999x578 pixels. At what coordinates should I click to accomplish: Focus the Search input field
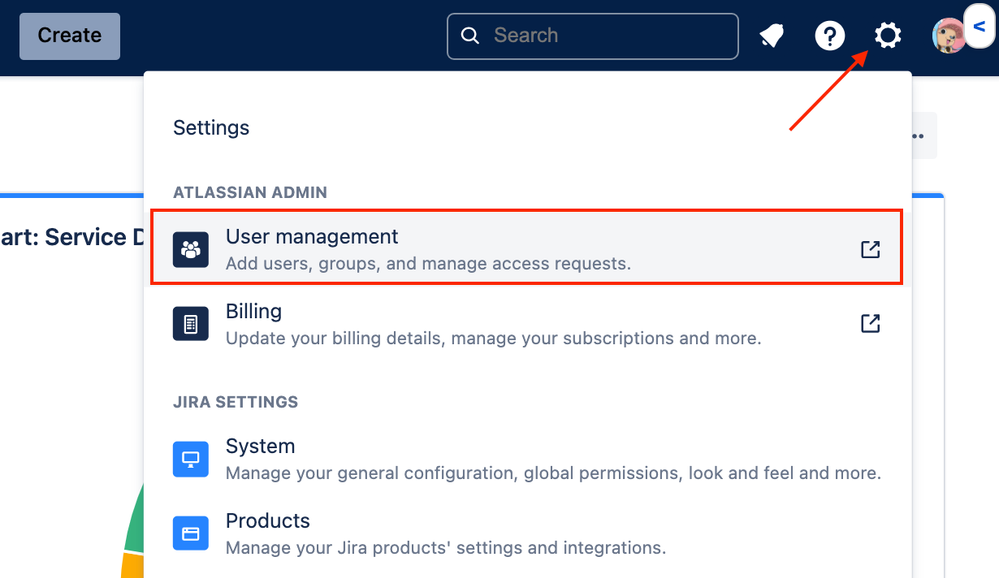coord(593,36)
